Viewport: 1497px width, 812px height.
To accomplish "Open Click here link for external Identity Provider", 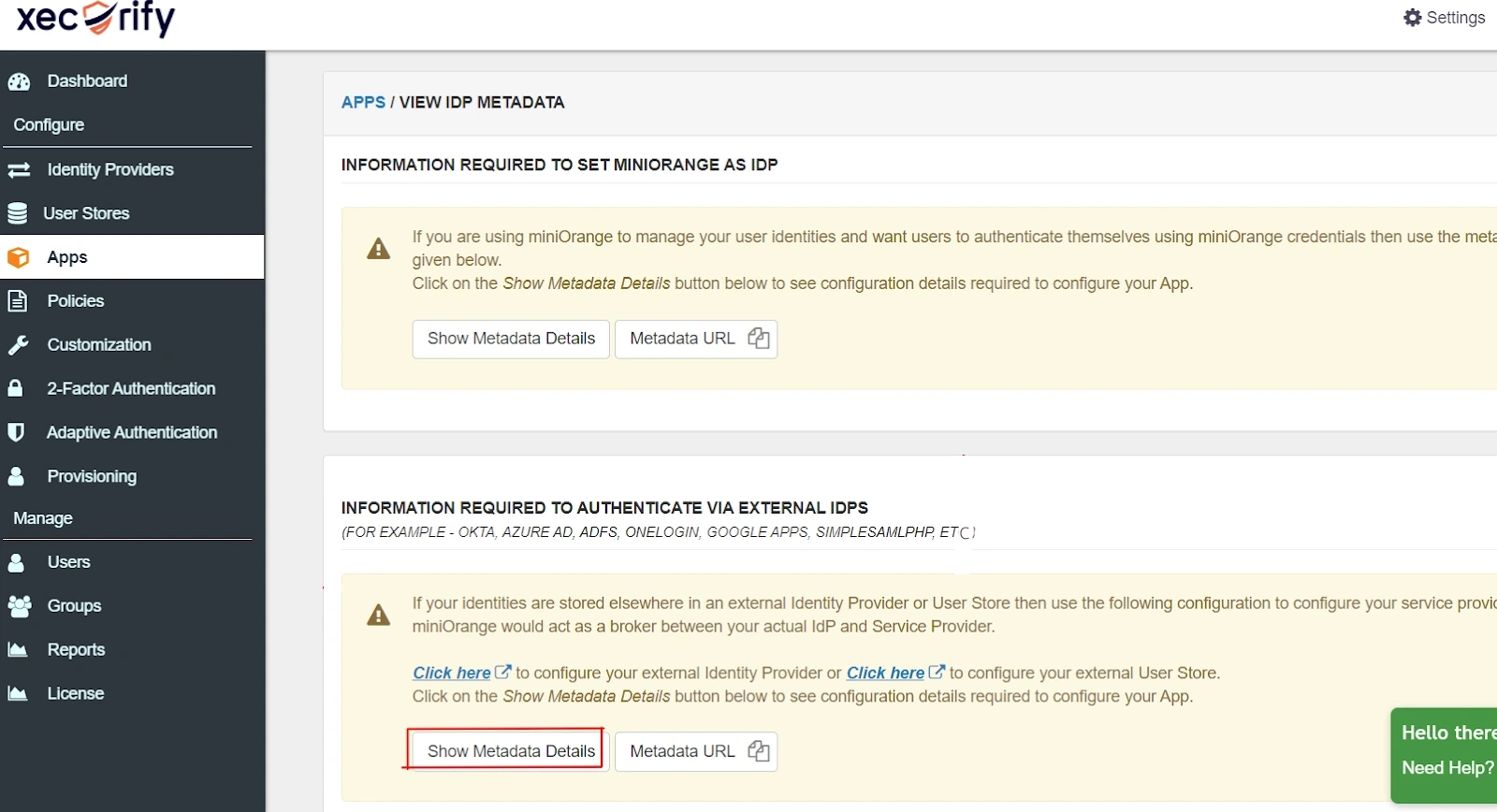I will click(x=452, y=673).
